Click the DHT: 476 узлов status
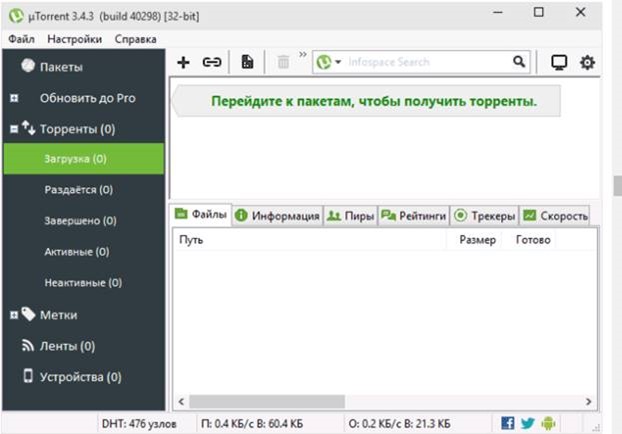 [x=139, y=424]
